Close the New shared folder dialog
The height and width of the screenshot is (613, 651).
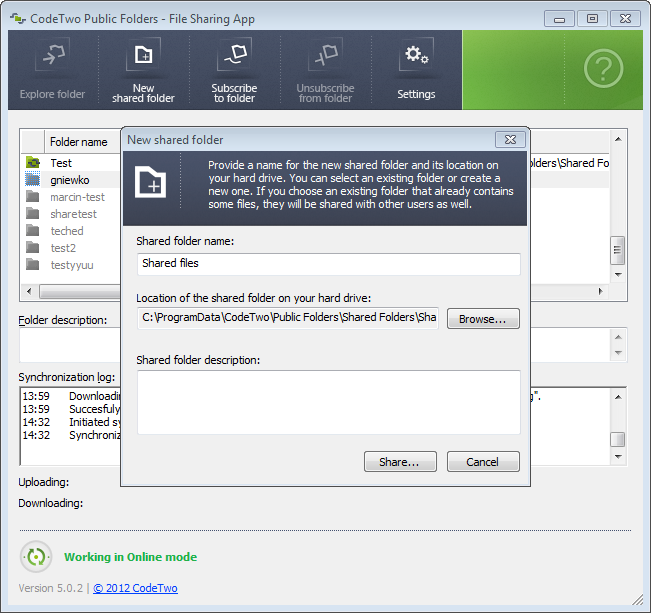pos(510,140)
